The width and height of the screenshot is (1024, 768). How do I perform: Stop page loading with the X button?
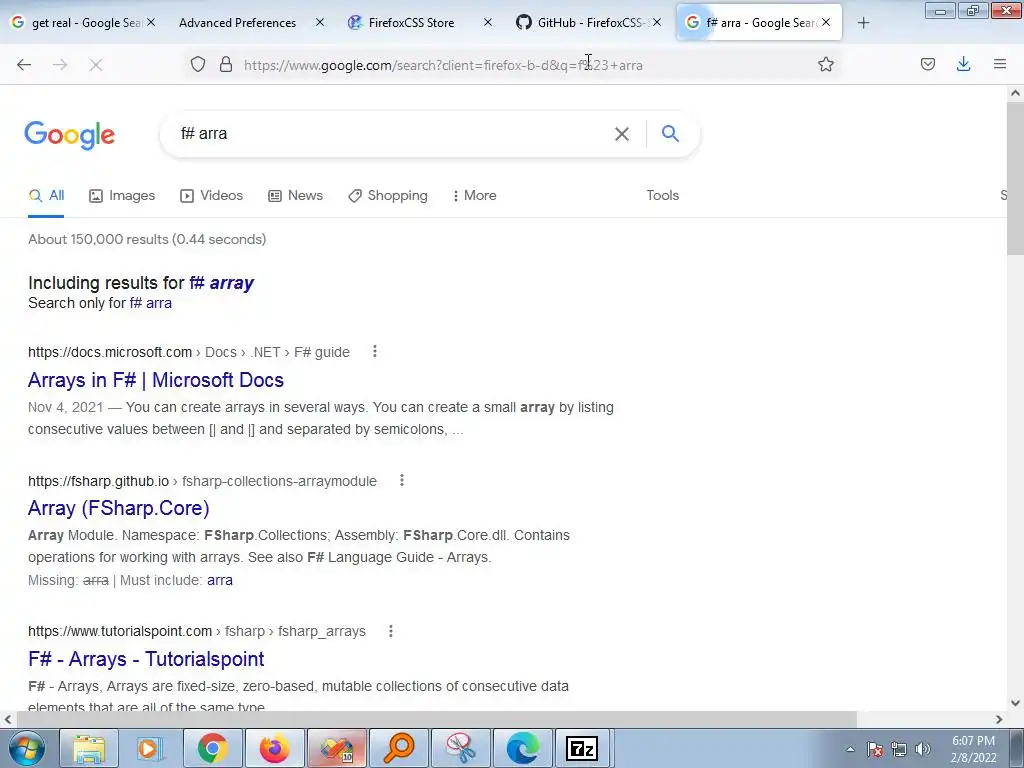95,65
